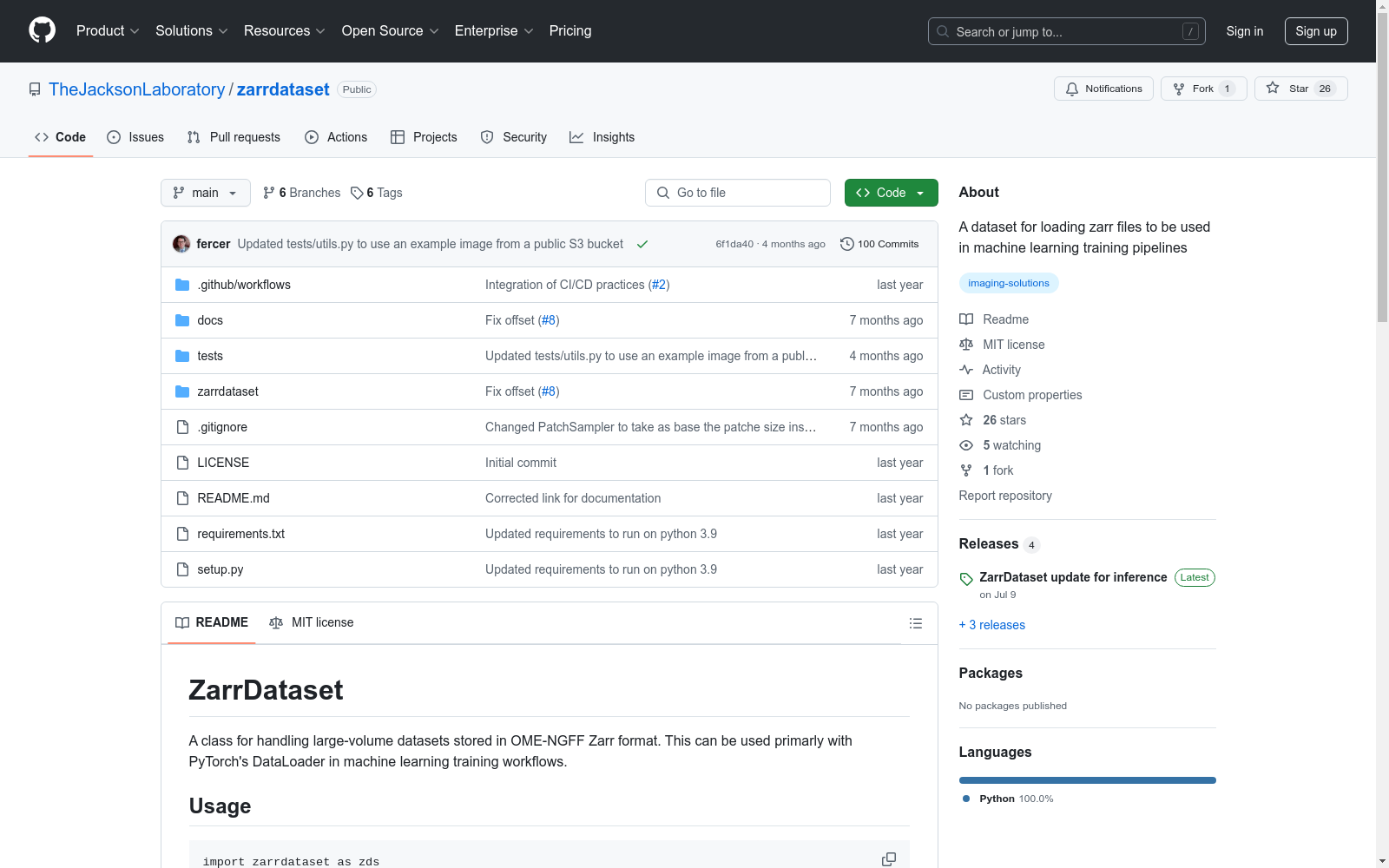Switch to the Projects tab
Viewport: 1389px width, 868px height.
tap(424, 137)
